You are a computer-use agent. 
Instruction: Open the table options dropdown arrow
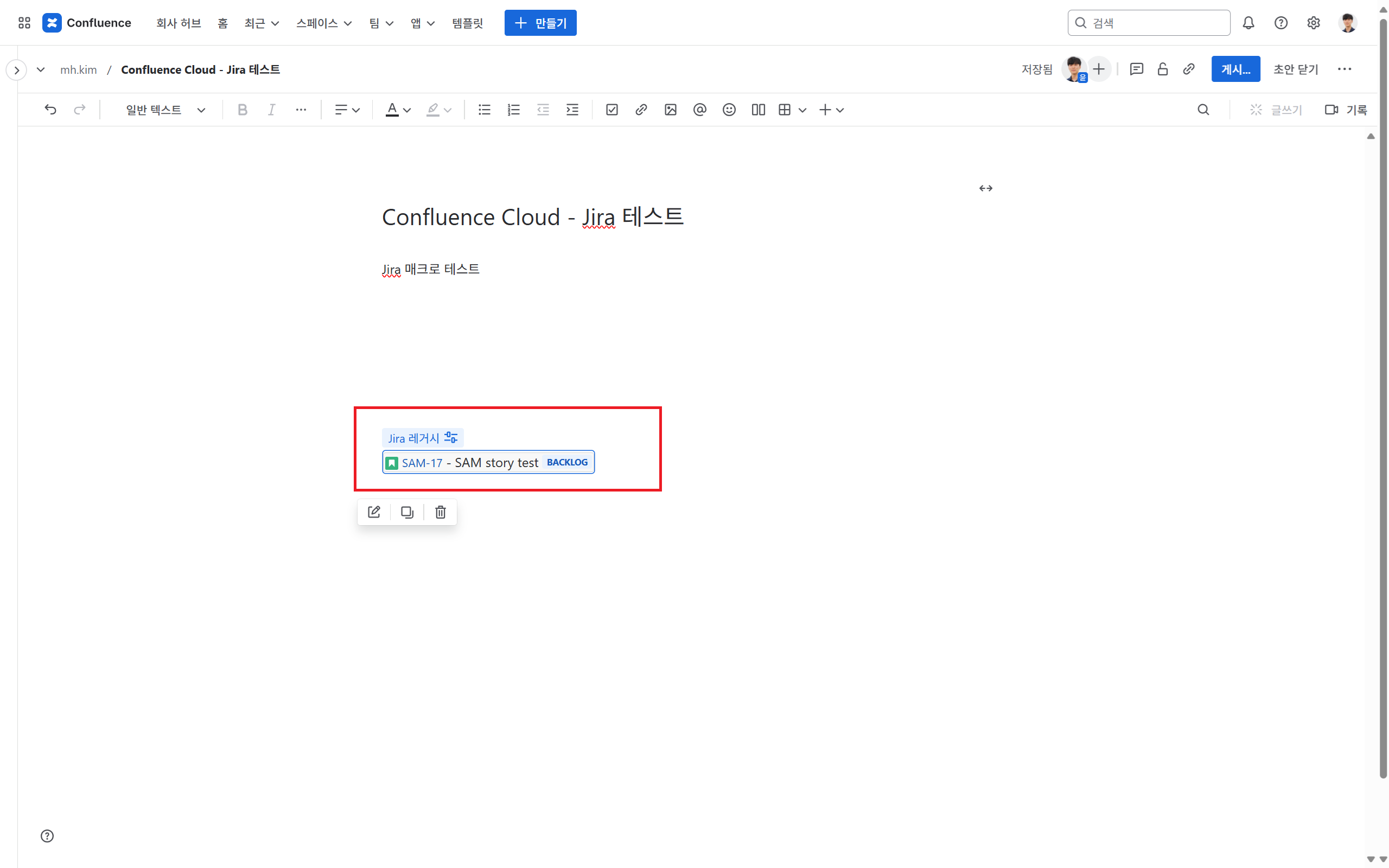pyautogui.click(x=802, y=110)
